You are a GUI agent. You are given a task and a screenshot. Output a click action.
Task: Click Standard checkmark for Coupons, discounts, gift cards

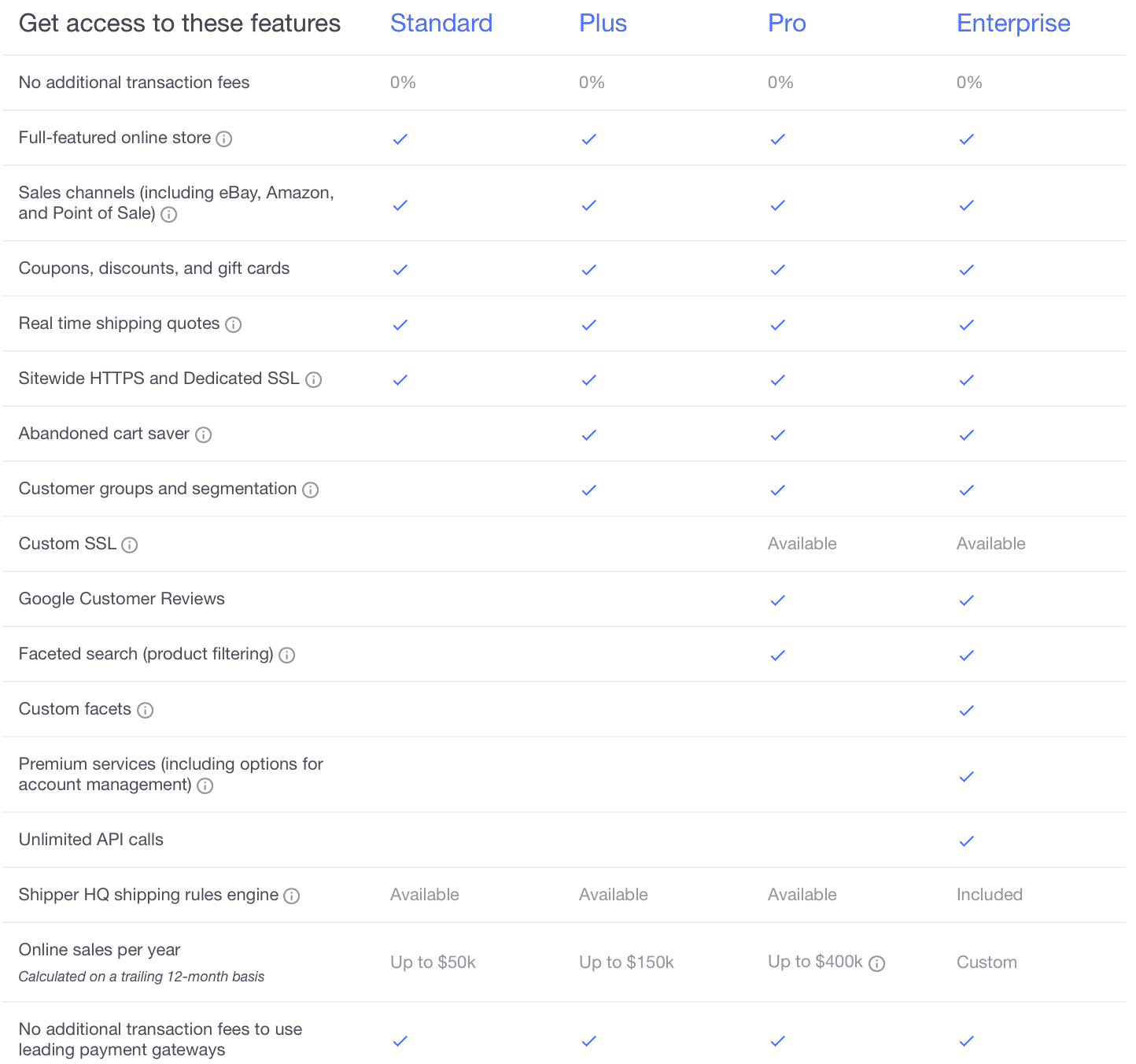(x=400, y=270)
